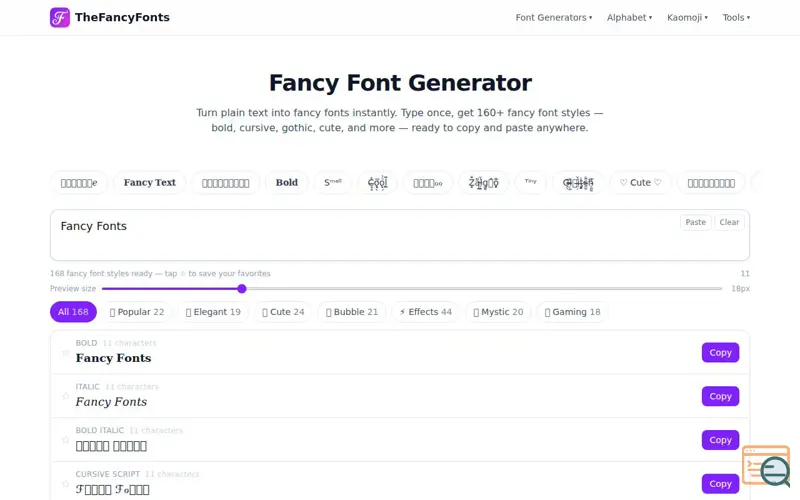Filter by Popular 22 styles
The height and width of the screenshot is (500, 800).
coord(137,312)
